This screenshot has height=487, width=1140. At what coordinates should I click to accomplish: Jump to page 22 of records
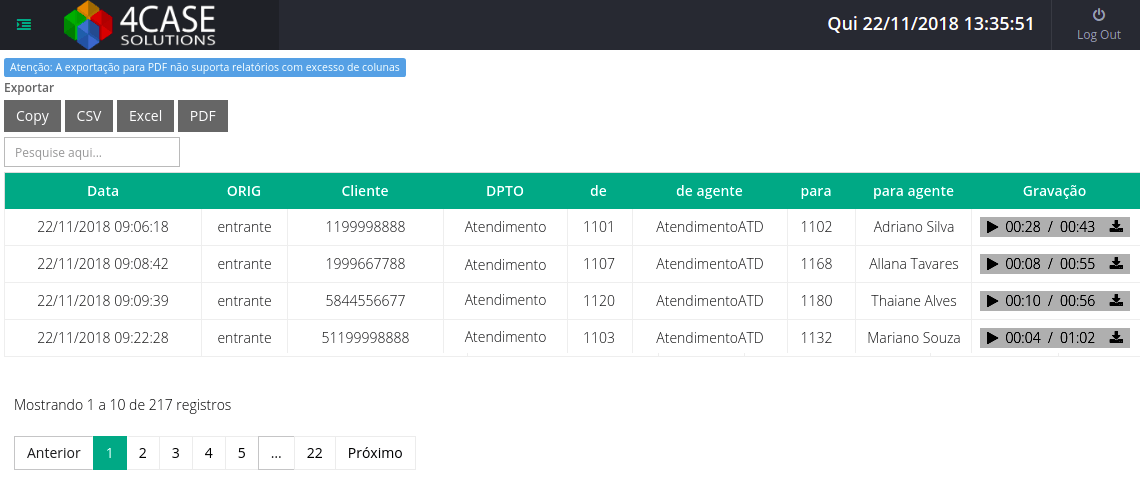pyautogui.click(x=314, y=453)
